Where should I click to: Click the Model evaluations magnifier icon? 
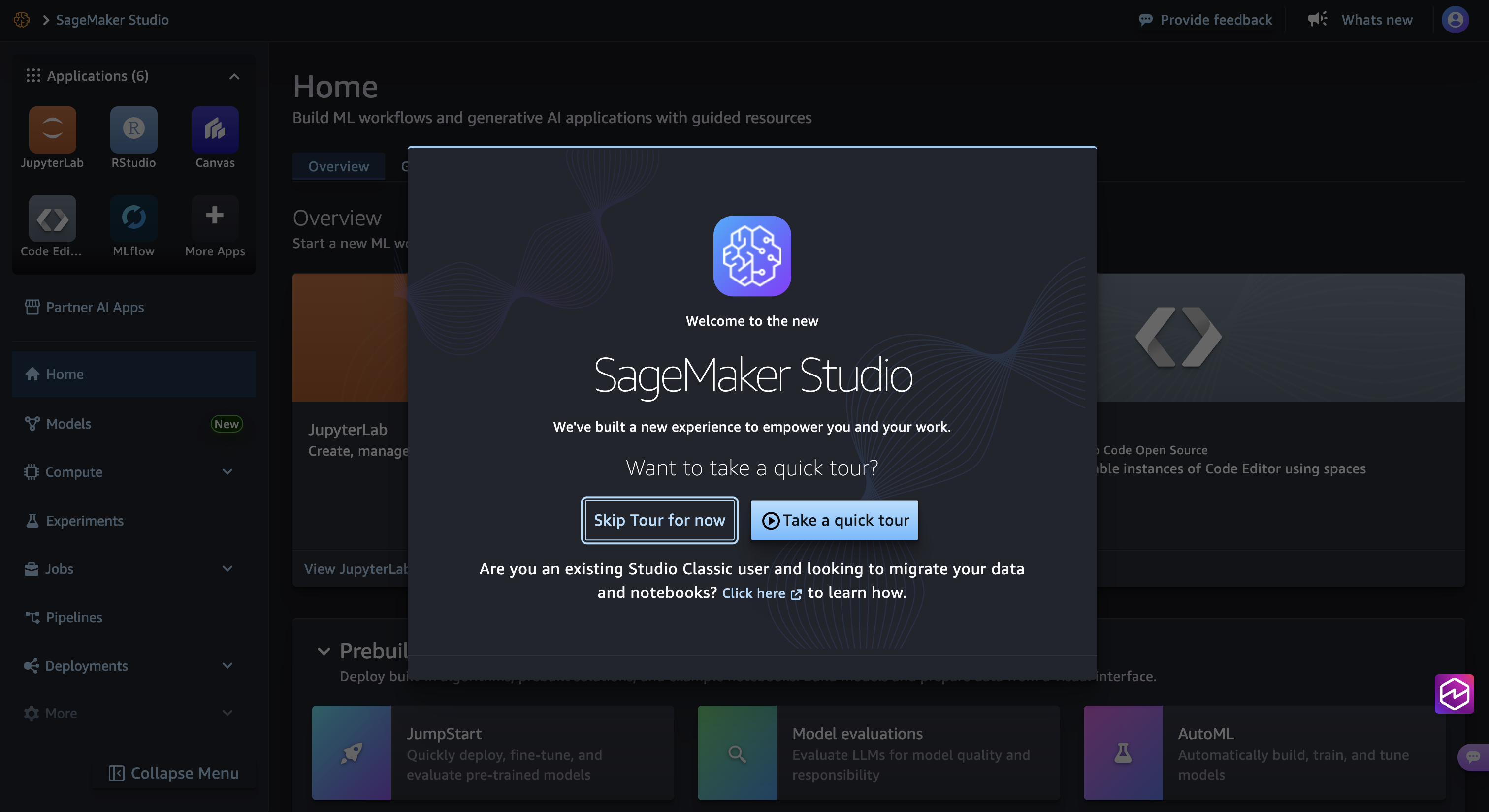pos(737,752)
